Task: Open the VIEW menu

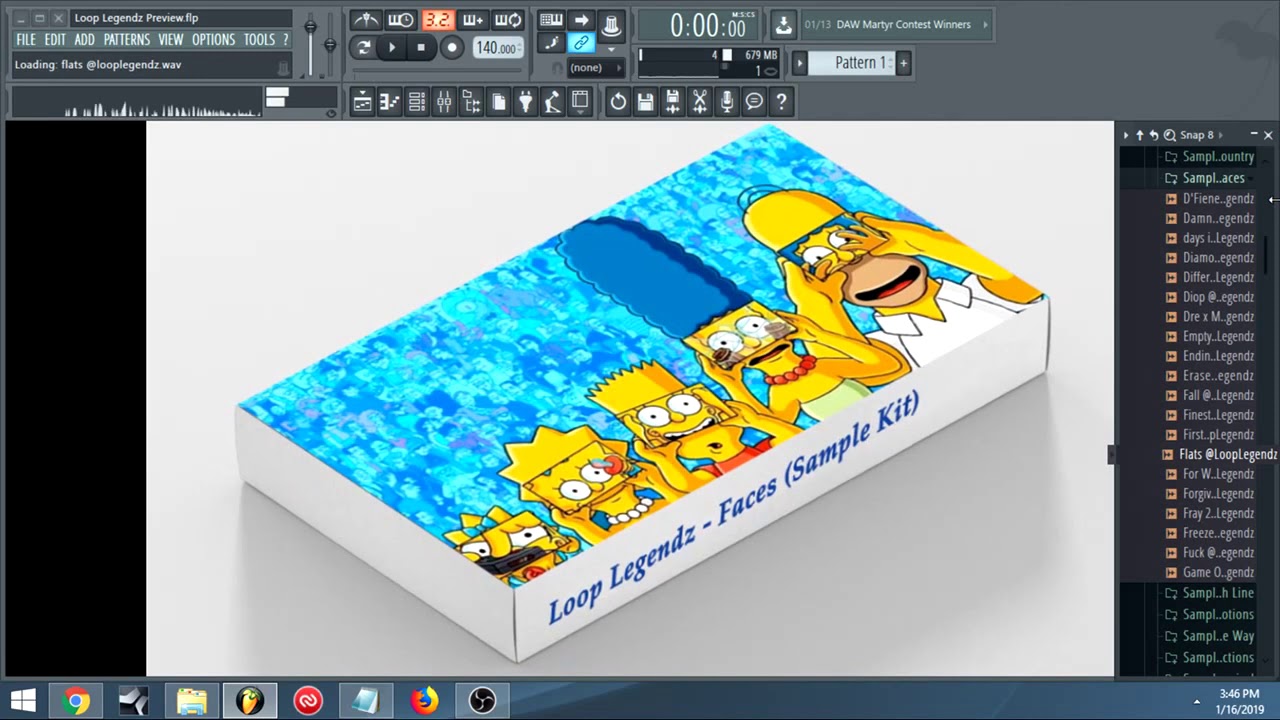Action: point(171,40)
